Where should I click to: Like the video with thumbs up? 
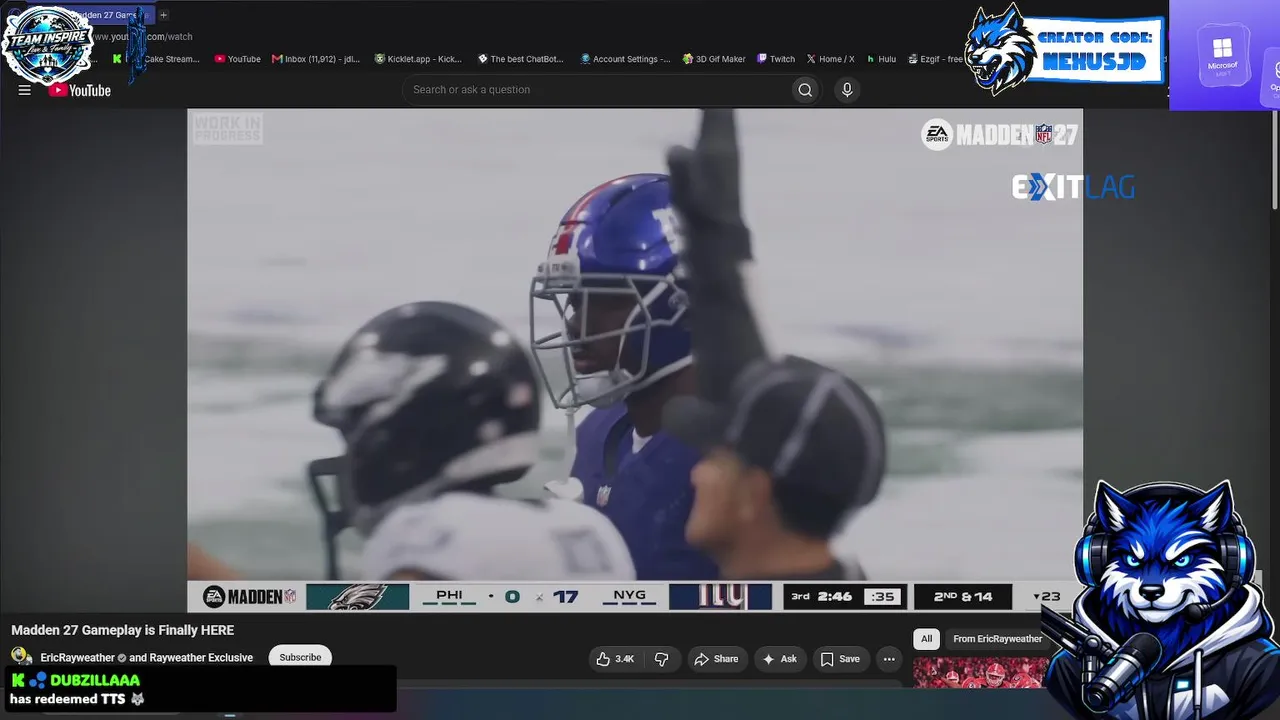click(x=615, y=659)
